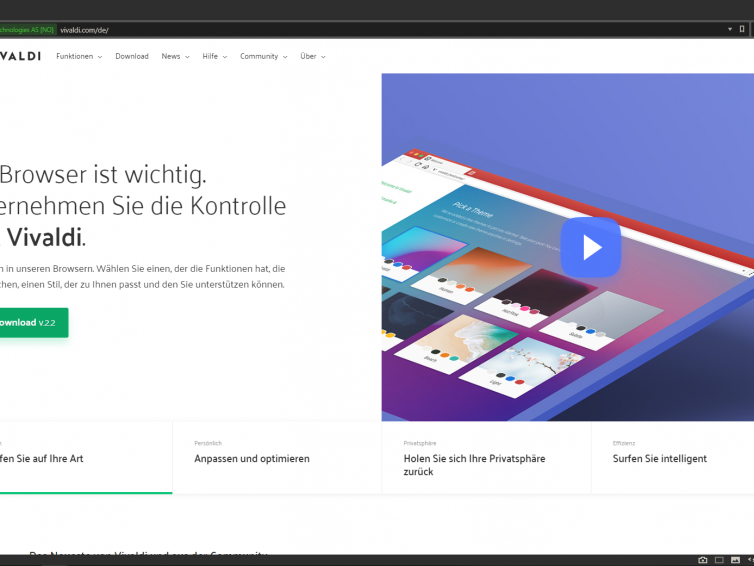The image size is (754, 566).
Task: Click the green Download v2.2 button
Action: pos(33,323)
